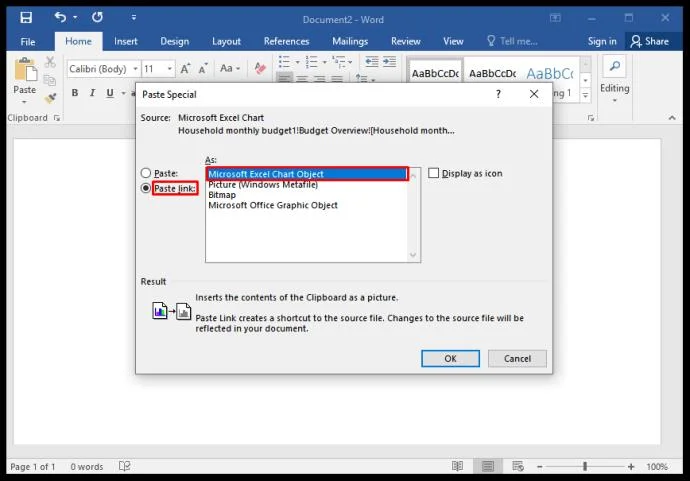Click the Save icon in title bar

click(x=26, y=18)
